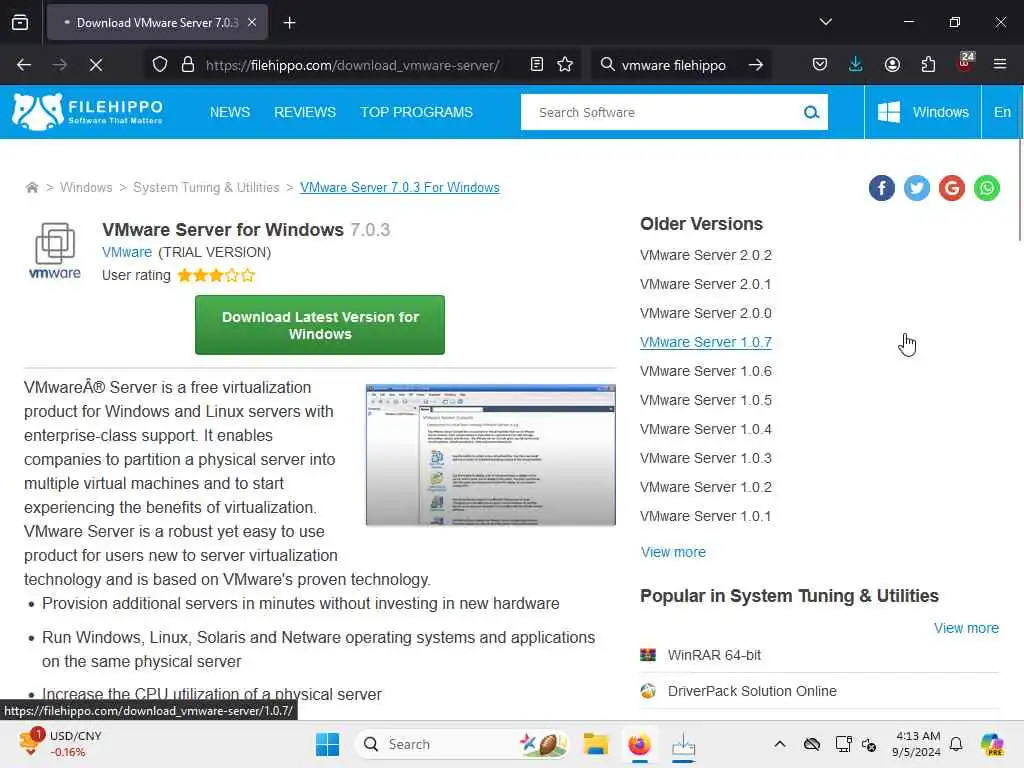Image resolution: width=1024 pixels, height=768 pixels.
Task: Open the En language selector
Action: (x=1002, y=112)
